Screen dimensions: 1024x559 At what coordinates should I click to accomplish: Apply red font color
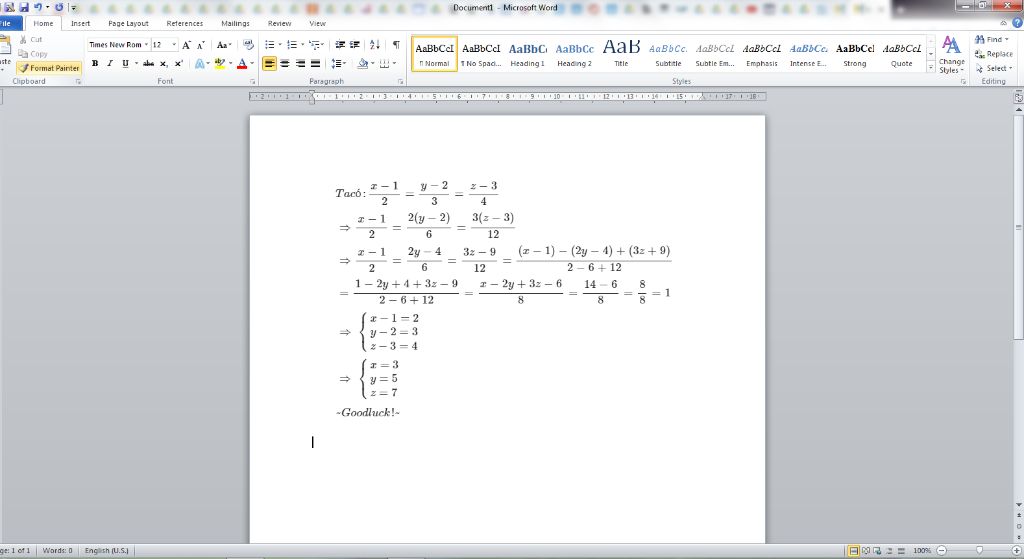242,63
